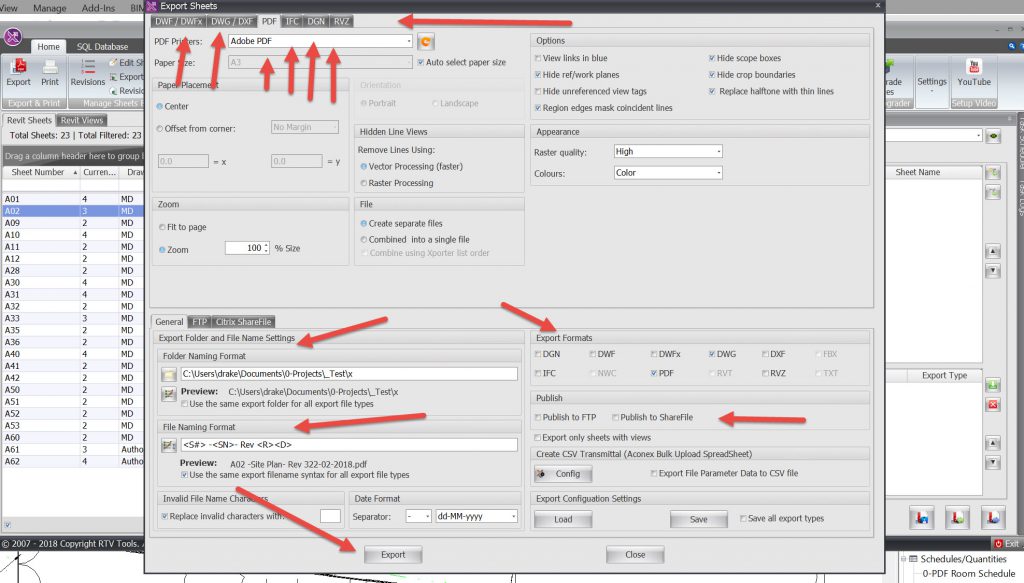Click the folder browse icon for export folder
Screen dimensions: 1024x583
169,374
